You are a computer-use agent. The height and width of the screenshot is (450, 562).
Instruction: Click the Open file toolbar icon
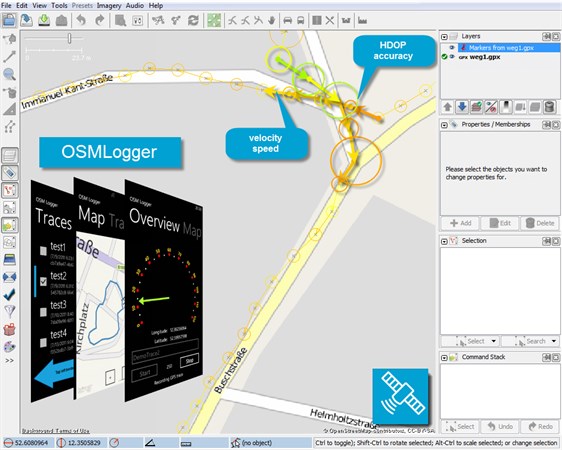[x=9, y=20]
